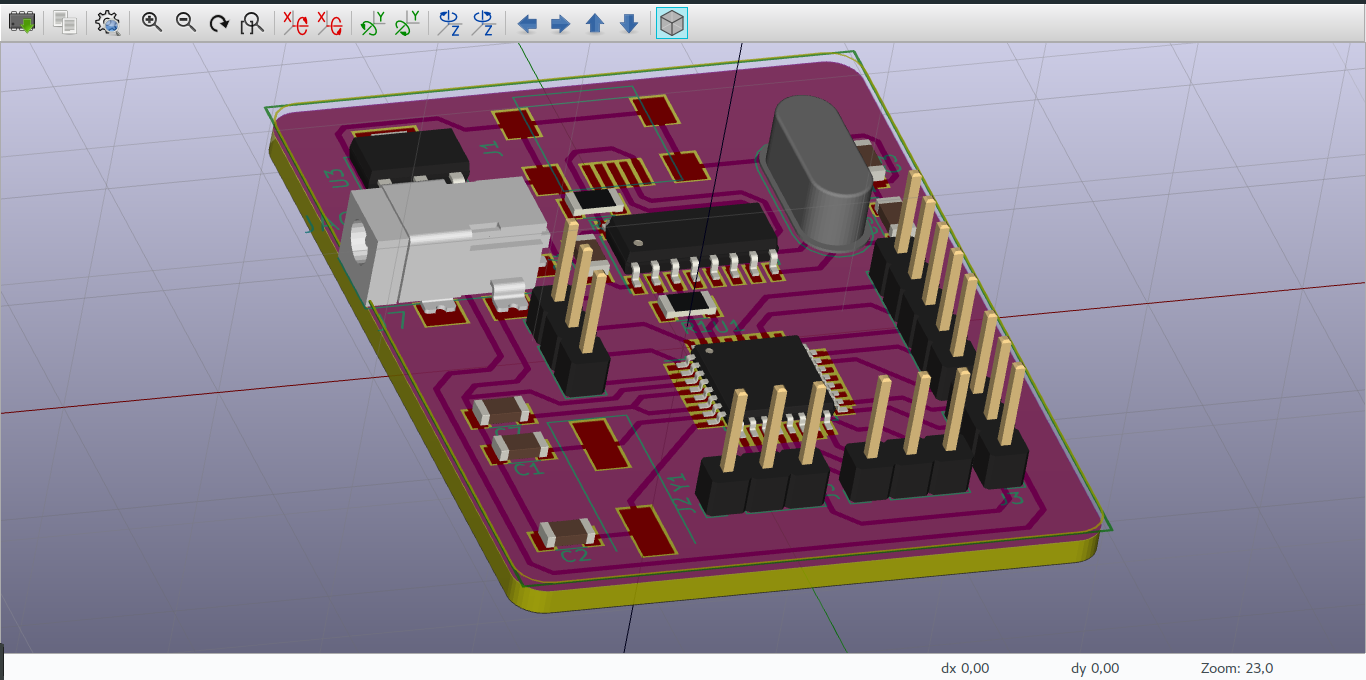Move the board view left
The image size is (1366, 680).
(x=527, y=22)
